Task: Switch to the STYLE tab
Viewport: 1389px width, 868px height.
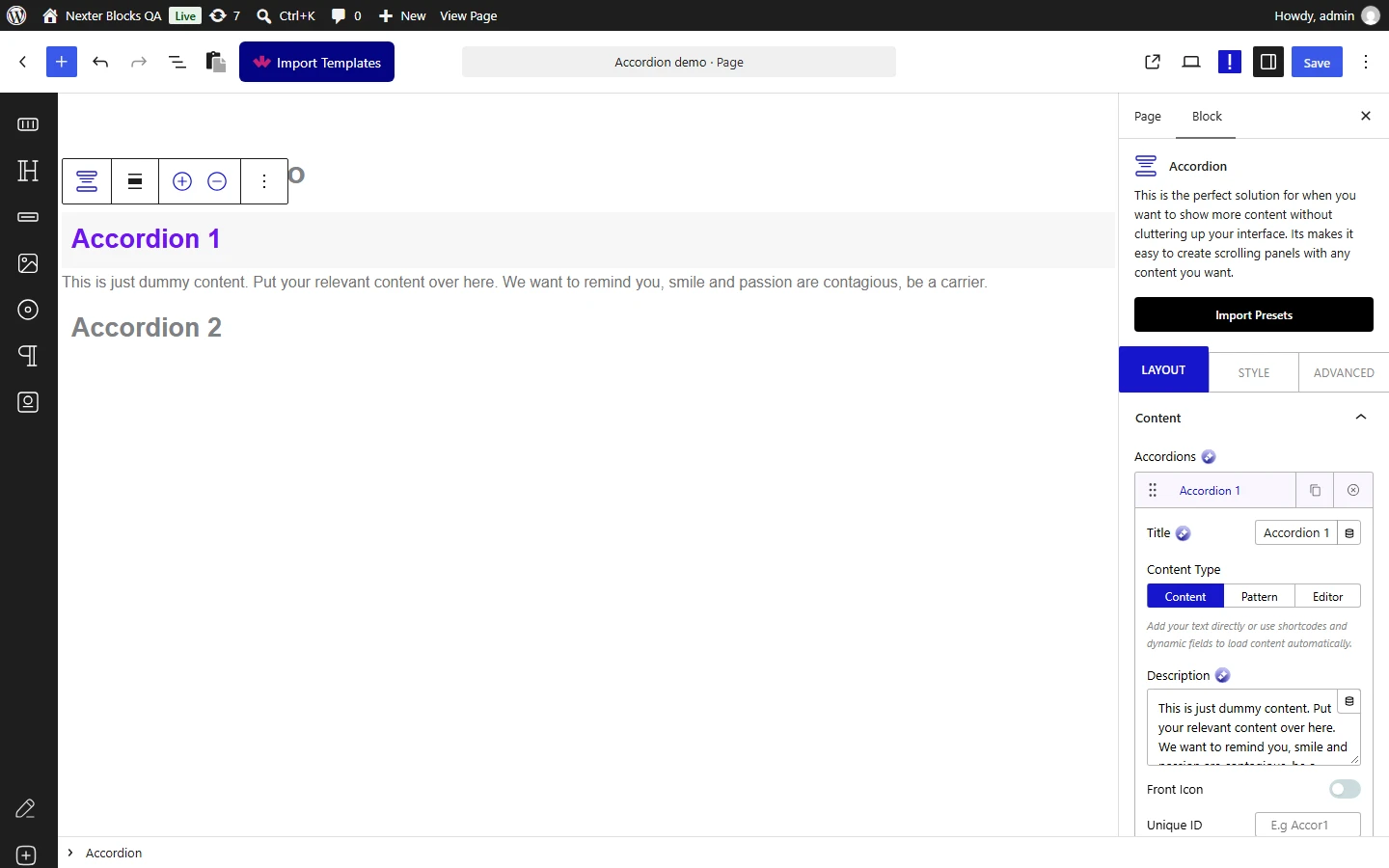Action: pyautogui.click(x=1254, y=372)
